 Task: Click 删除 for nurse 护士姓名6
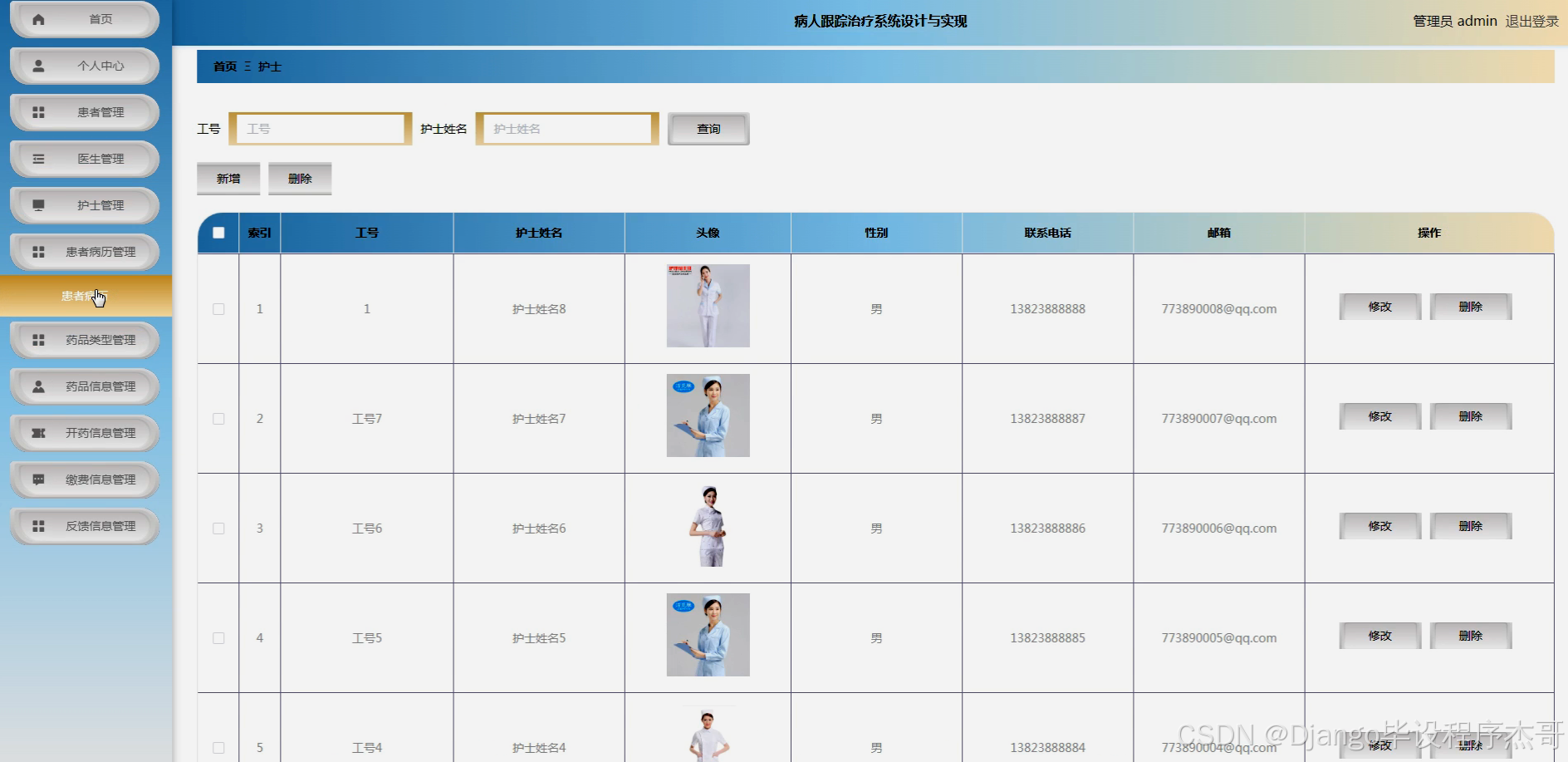pos(1470,526)
